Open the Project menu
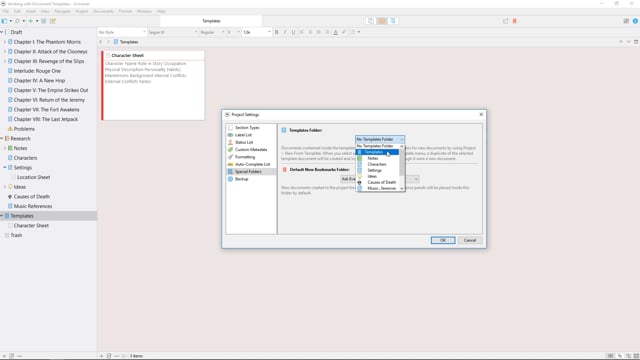640x360 pixels. click(x=82, y=11)
